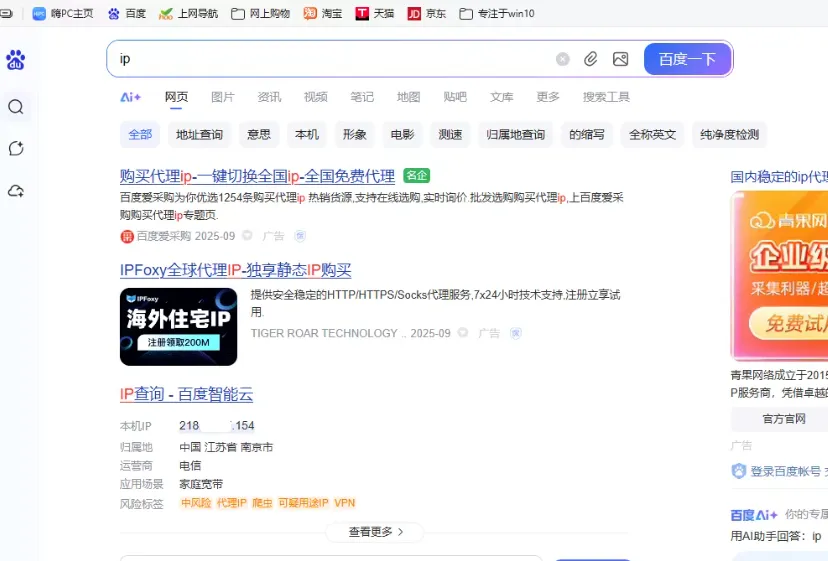Switch to the 网页 tab

[176, 97]
